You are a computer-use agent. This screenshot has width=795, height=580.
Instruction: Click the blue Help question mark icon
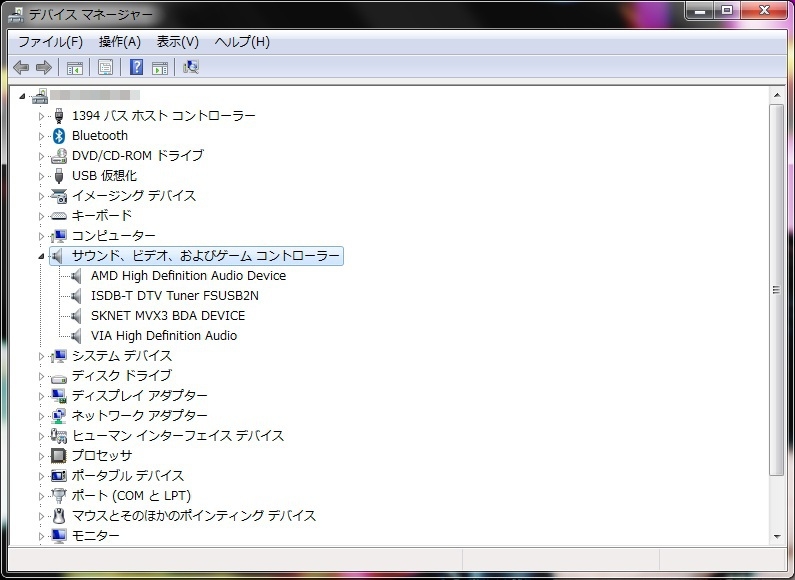[136, 67]
